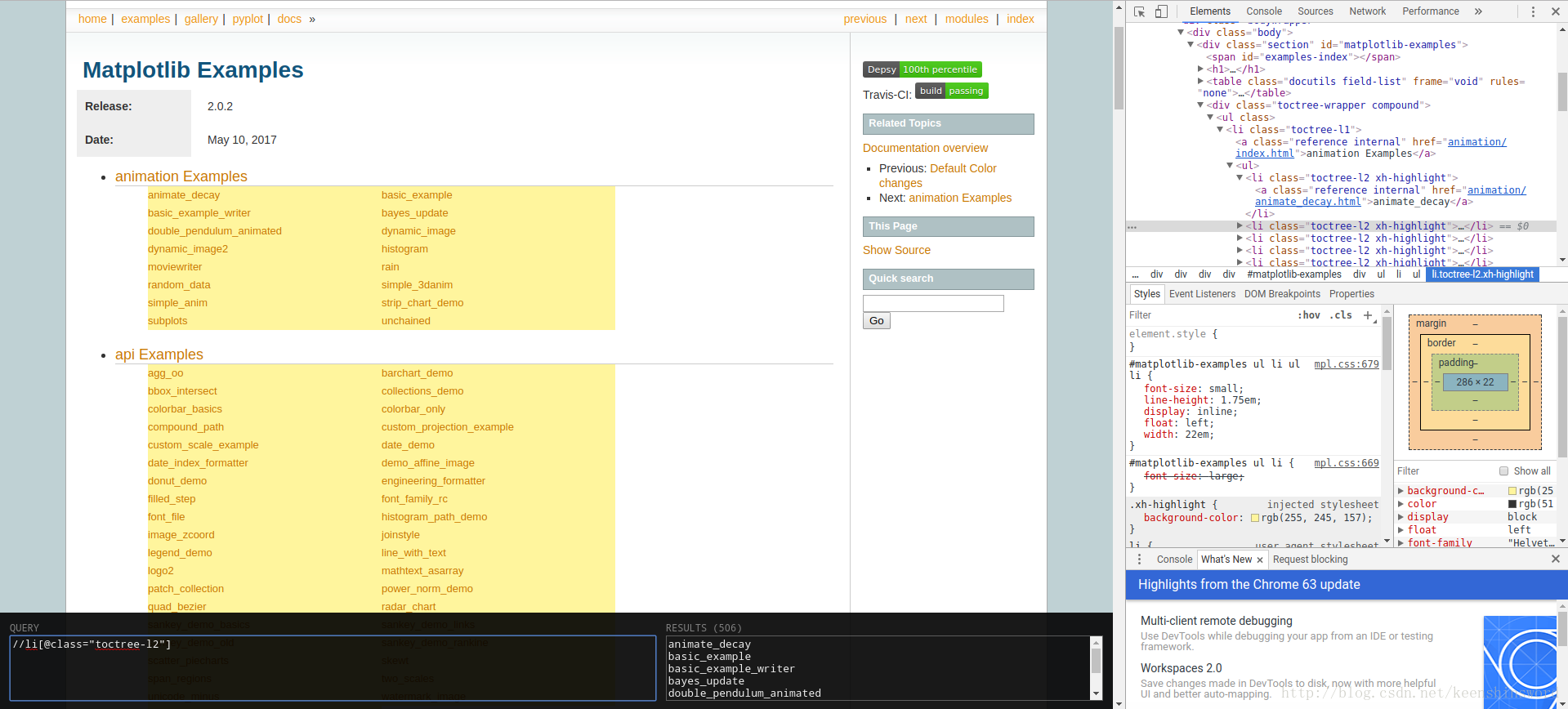The width and height of the screenshot is (1568, 709).
Task: Expand the float computed property
Action: [x=1400, y=530]
